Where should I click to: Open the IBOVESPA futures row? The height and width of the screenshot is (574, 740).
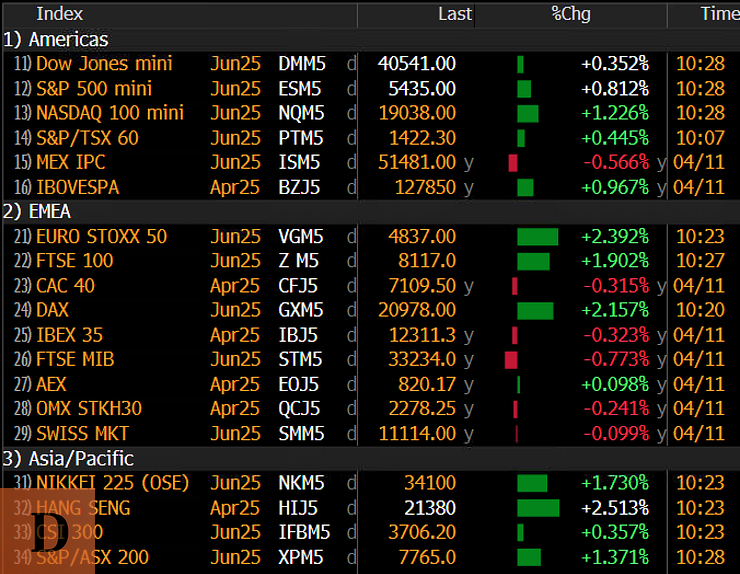370,187
